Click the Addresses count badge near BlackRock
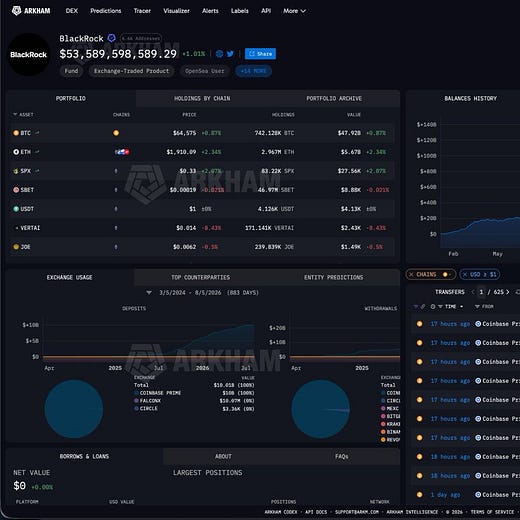This screenshot has height=520, width=520. 141,38
